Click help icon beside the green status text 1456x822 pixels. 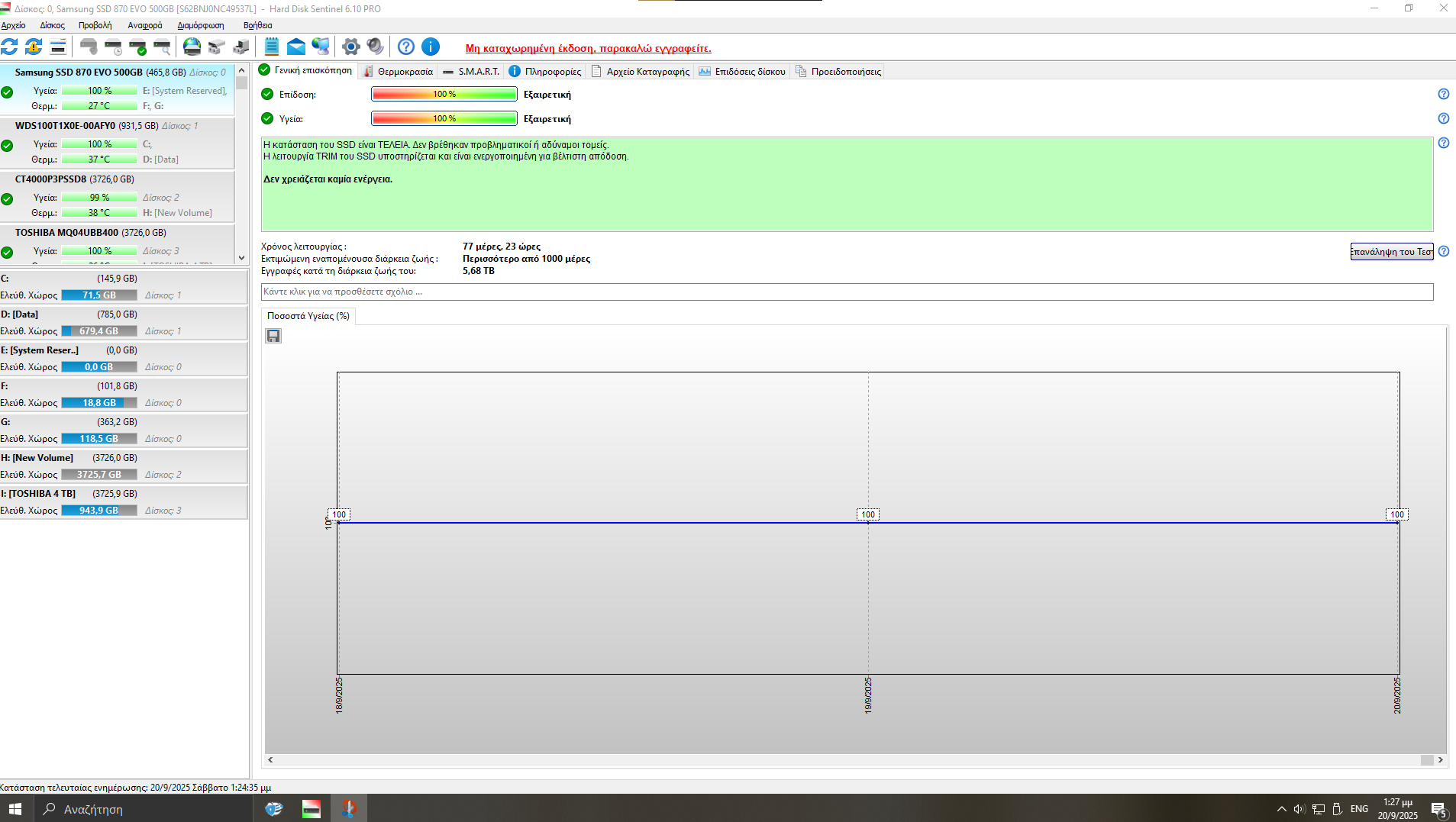click(1443, 143)
